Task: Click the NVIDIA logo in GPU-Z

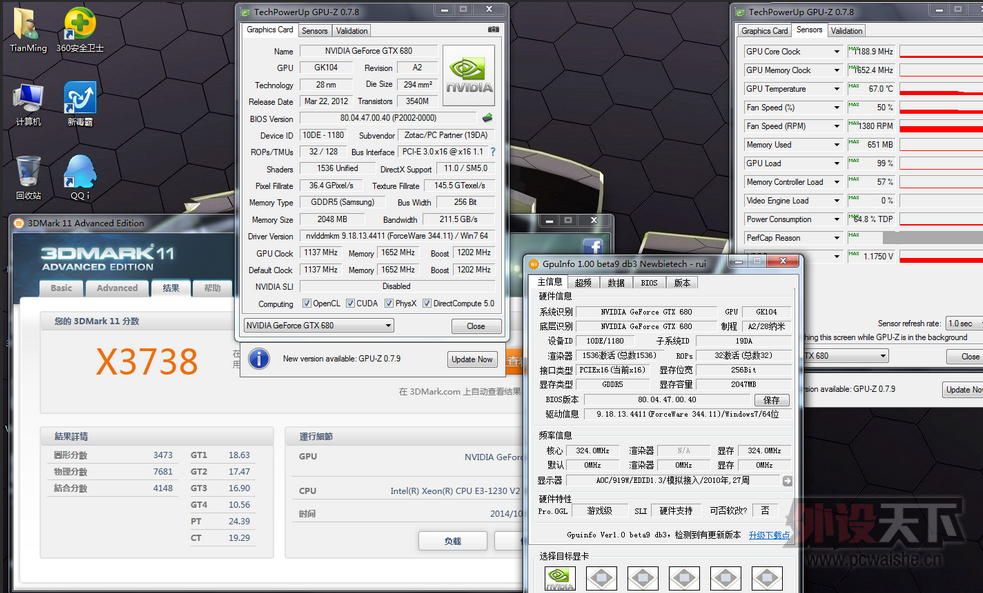Action: [x=468, y=75]
